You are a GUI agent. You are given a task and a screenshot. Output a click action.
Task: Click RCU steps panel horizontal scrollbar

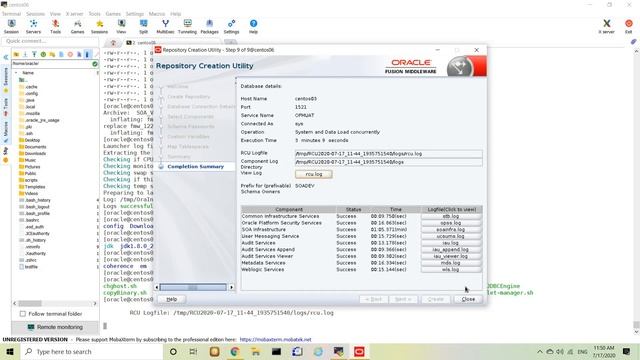(x=193, y=287)
